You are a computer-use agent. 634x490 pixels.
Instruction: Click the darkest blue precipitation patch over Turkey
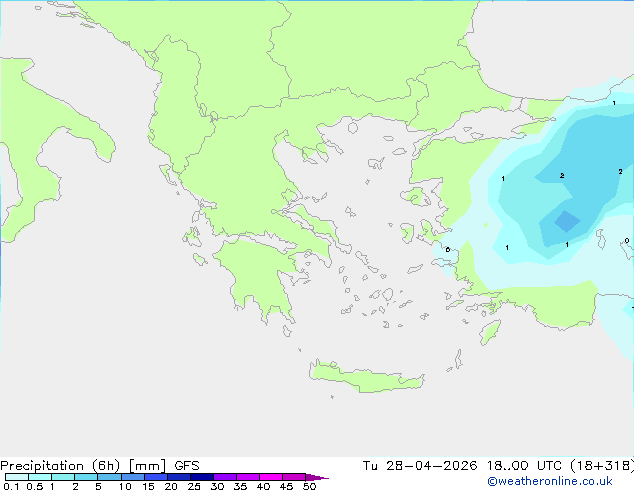(567, 221)
